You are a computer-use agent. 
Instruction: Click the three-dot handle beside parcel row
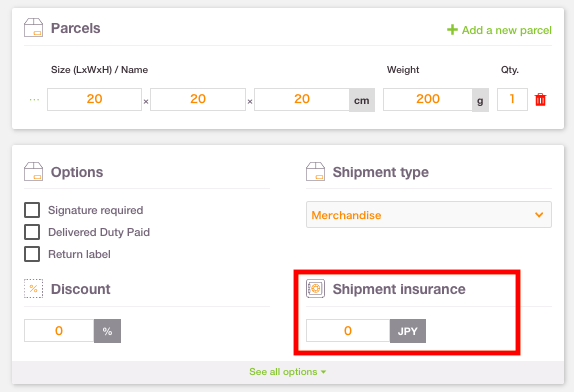point(34,100)
